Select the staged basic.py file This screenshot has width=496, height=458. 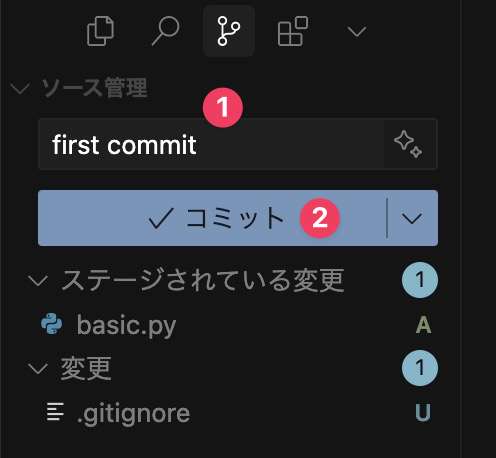coord(233,324)
